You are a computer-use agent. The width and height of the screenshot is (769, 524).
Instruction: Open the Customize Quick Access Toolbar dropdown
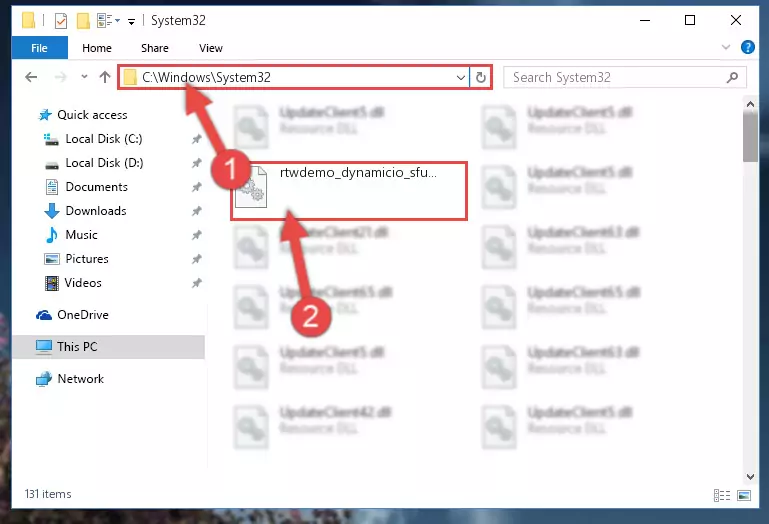[x=131, y=21]
